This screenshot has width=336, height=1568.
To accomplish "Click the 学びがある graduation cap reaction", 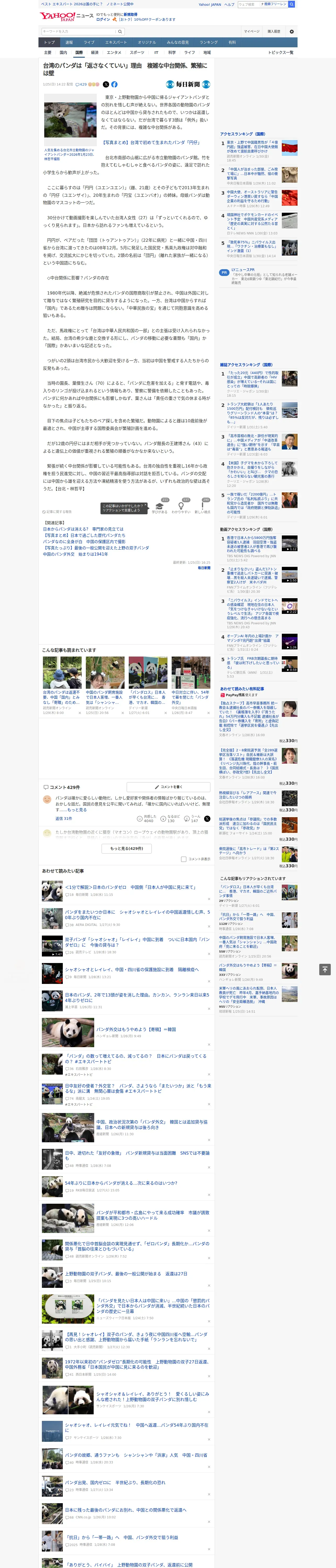I will pos(160,507).
